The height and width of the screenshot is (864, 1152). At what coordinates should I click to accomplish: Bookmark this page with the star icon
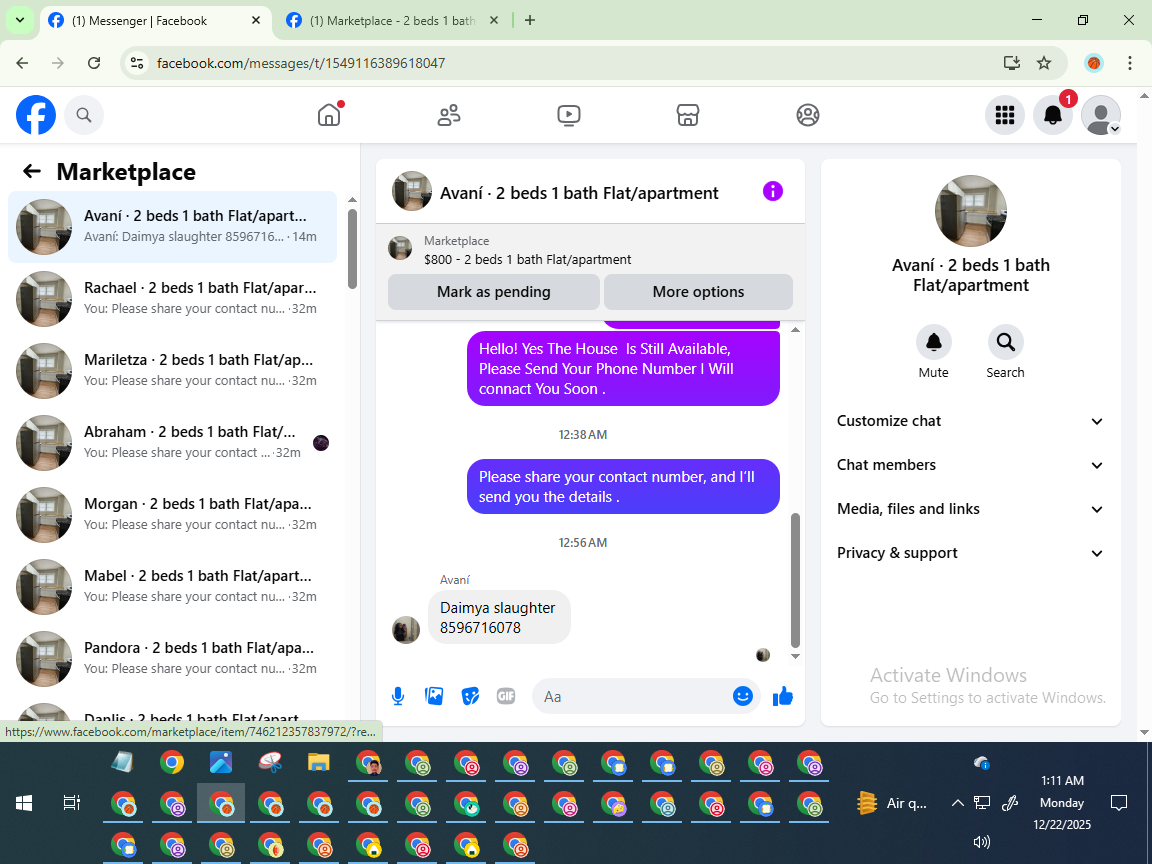(x=1044, y=63)
